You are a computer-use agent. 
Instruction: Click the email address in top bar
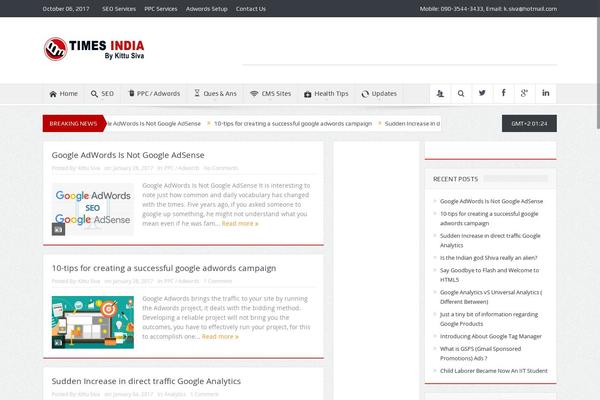pyautogui.click(x=530, y=8)
